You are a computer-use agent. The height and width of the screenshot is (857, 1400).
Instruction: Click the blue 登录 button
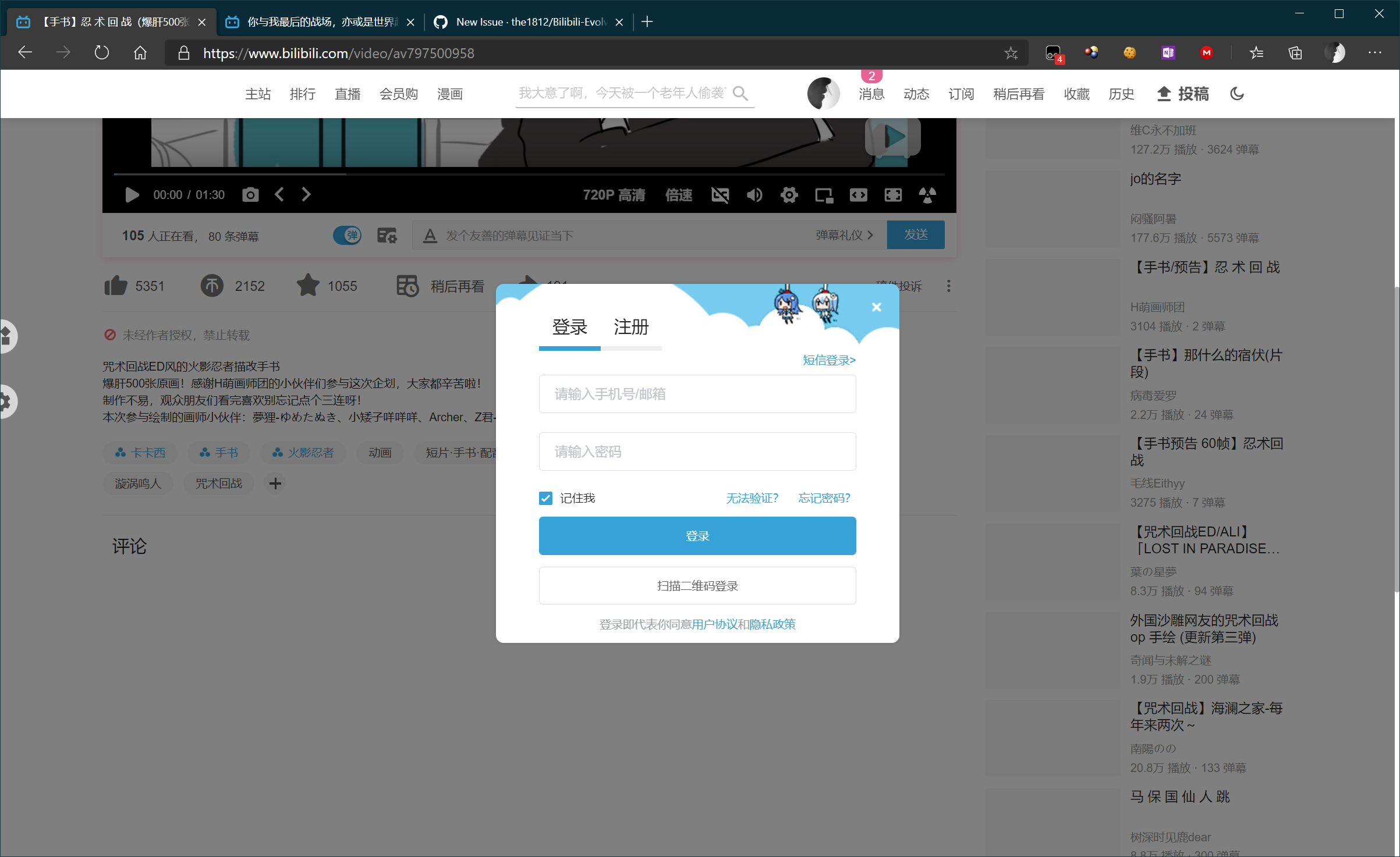coord(697,536)
